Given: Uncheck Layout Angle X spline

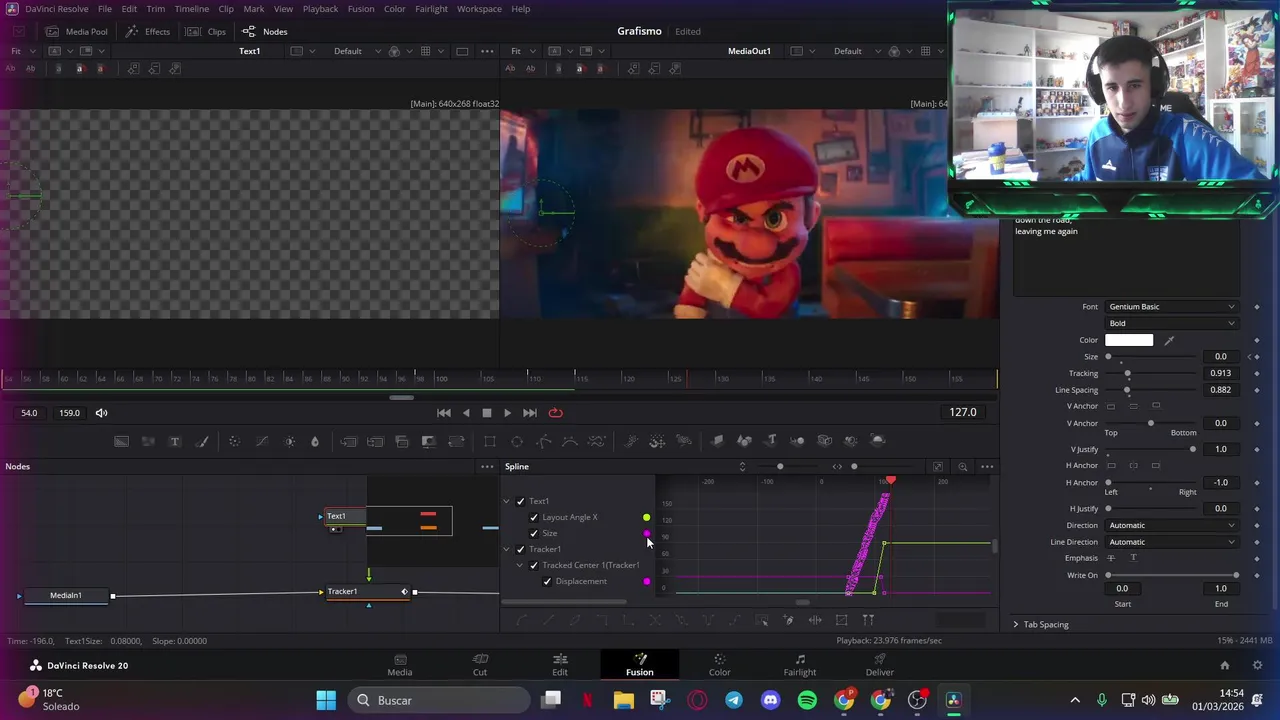Looking at the screenshot, I should pos(533,518).
